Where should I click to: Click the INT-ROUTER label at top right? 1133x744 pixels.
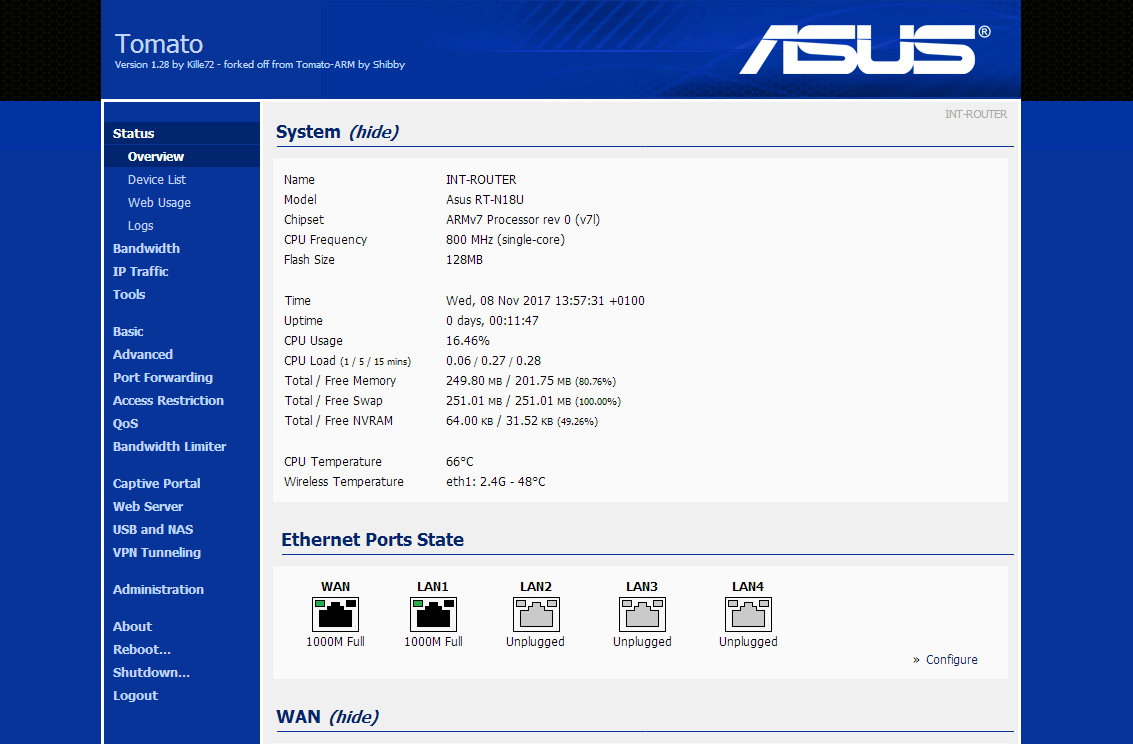coord(975,114)
